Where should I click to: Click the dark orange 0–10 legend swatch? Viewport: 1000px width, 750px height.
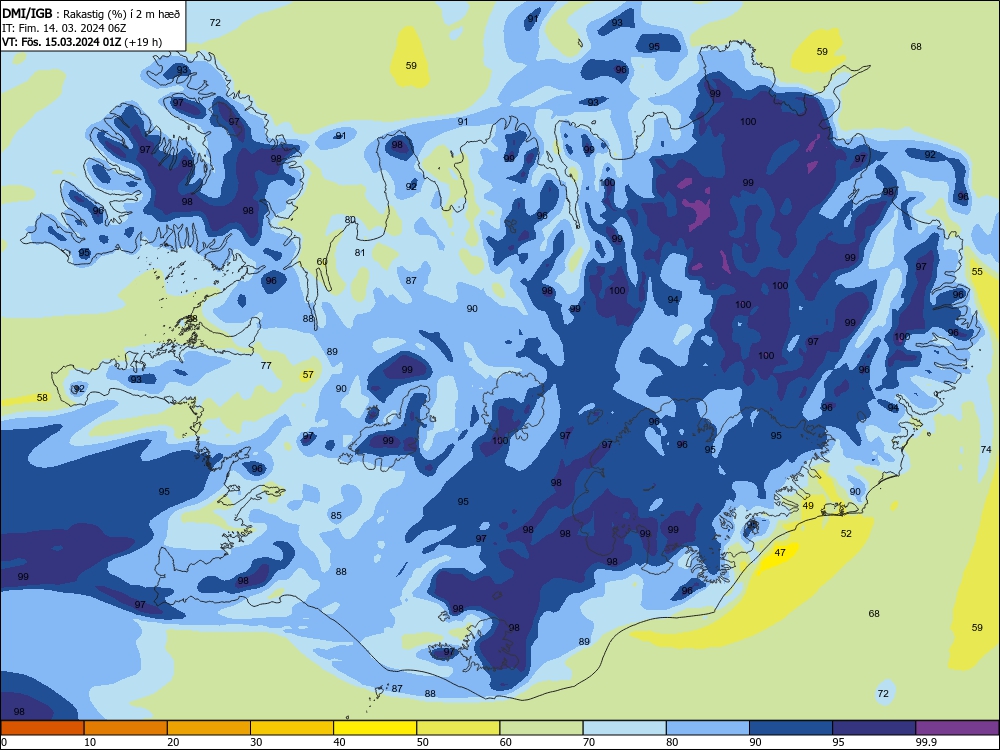point(42,728)
